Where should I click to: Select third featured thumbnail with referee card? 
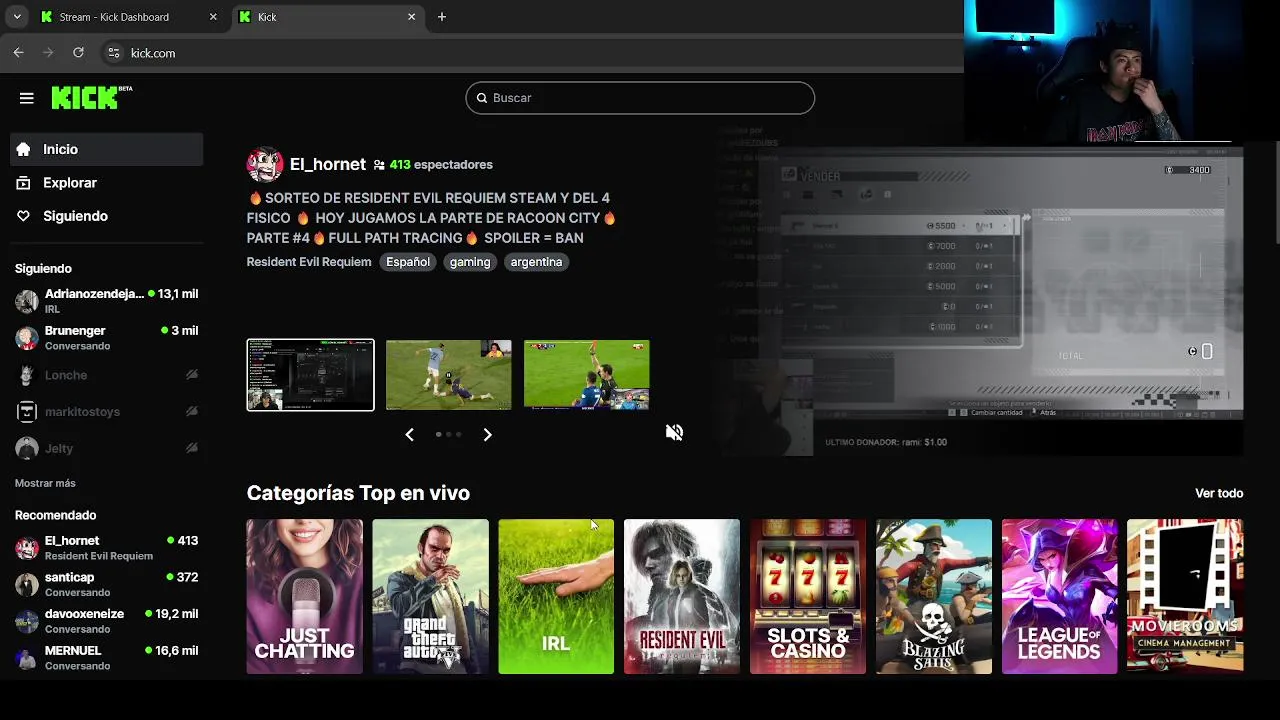[x=586, y=375]
